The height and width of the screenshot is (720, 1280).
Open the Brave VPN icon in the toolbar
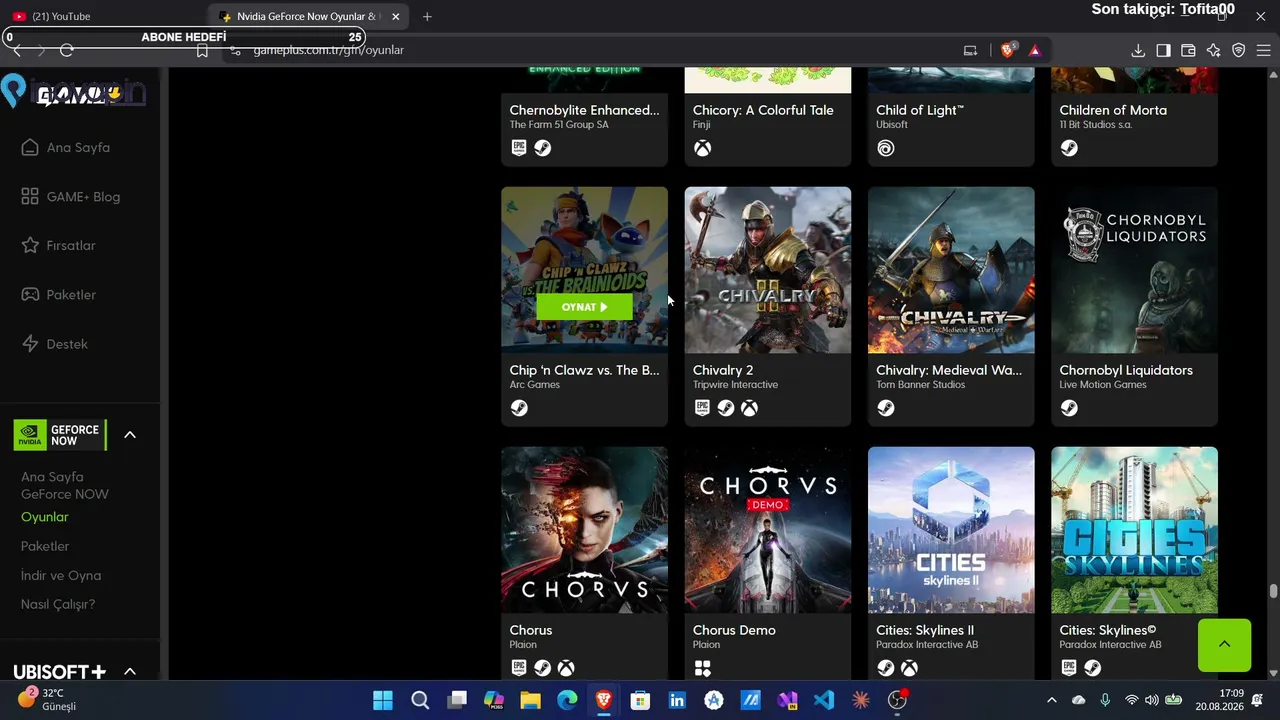tap(1239, 50)
